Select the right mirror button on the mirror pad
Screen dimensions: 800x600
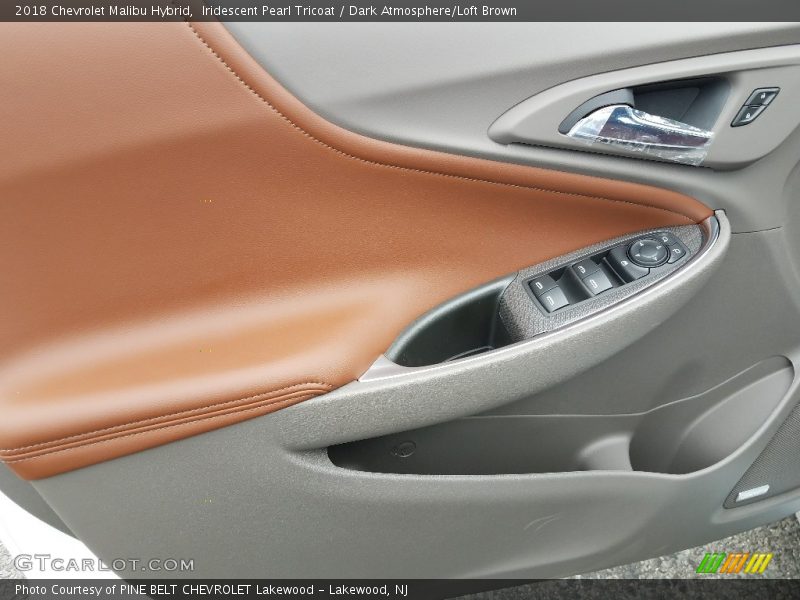point(678,251)
